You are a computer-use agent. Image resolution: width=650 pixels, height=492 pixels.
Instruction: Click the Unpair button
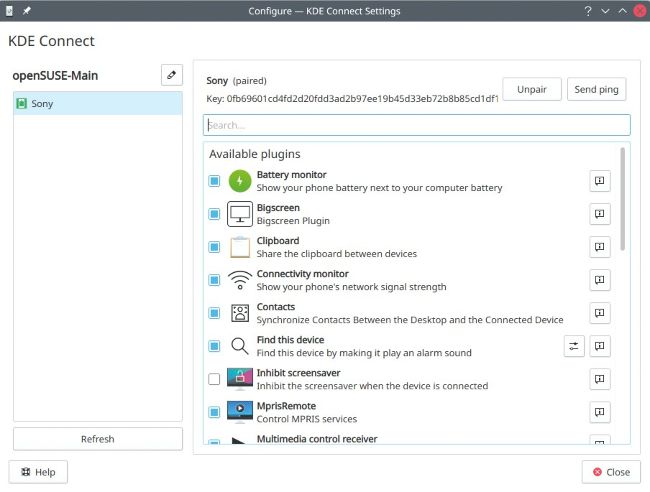[x=531, y=89]
